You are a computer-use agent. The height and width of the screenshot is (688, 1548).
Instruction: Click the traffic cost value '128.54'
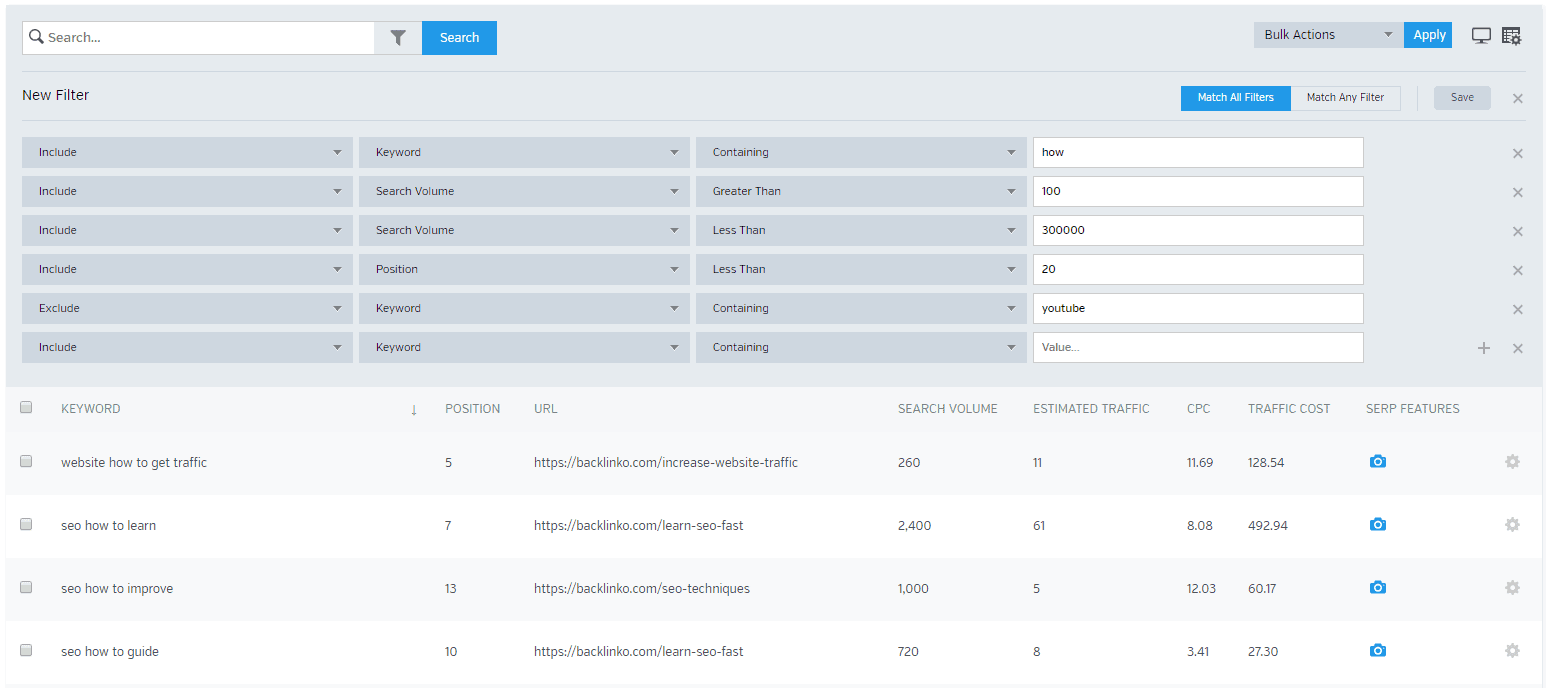(x=1266, y=463)
